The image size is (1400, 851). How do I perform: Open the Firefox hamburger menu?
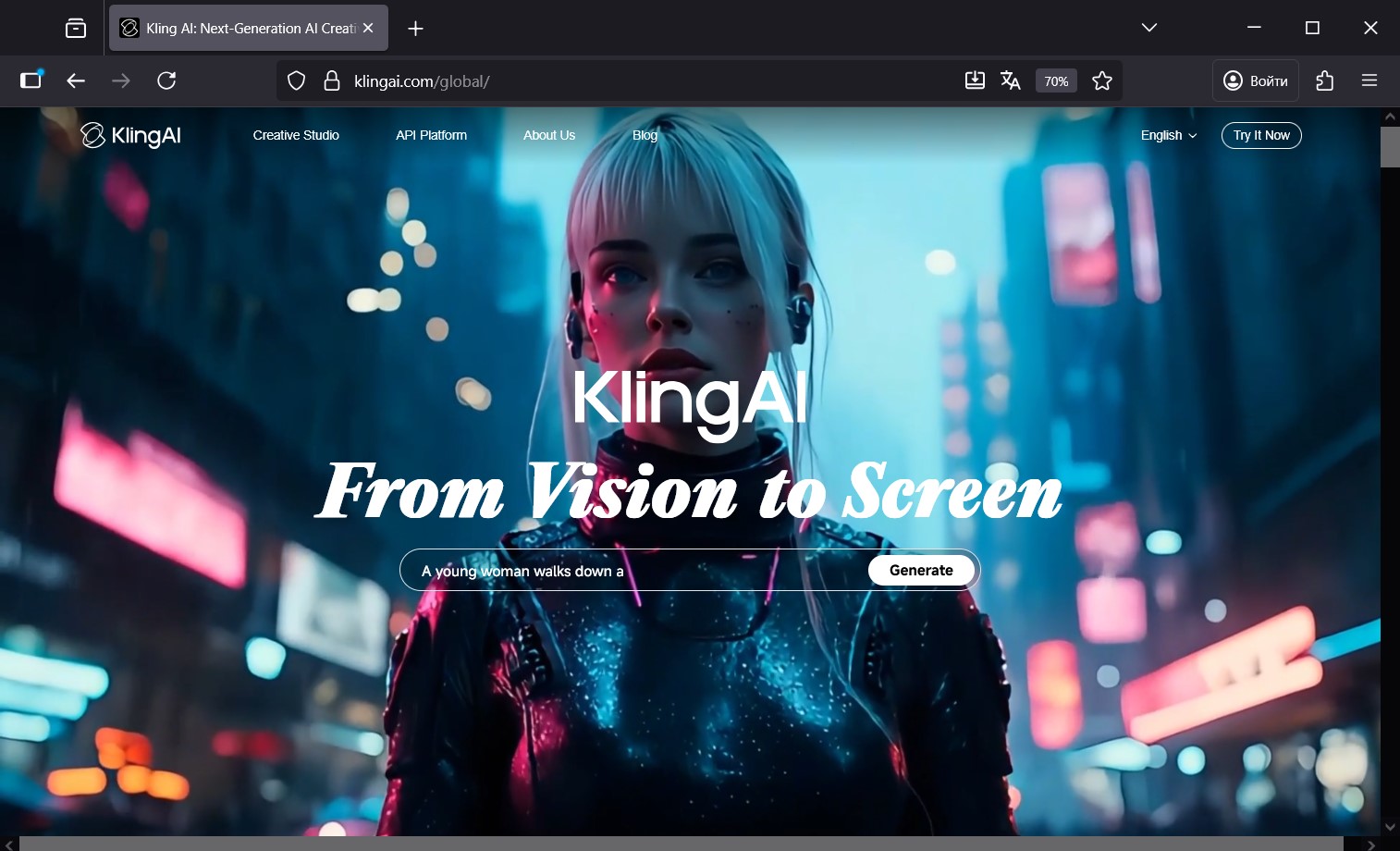pos(1369,80)
